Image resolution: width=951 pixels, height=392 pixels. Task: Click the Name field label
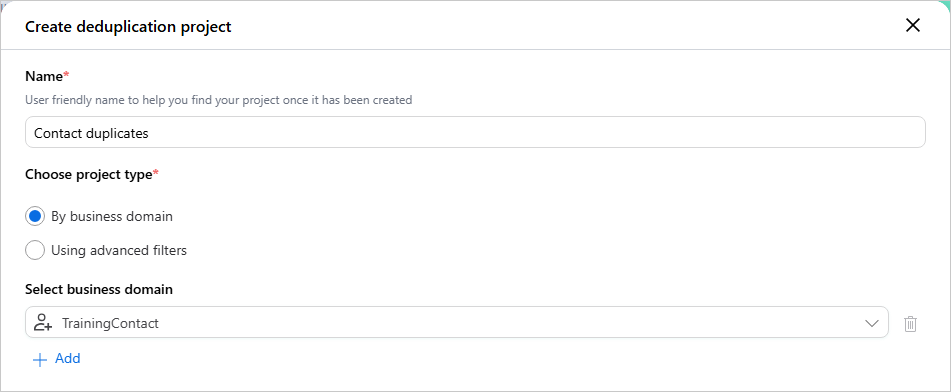(44, 76)
